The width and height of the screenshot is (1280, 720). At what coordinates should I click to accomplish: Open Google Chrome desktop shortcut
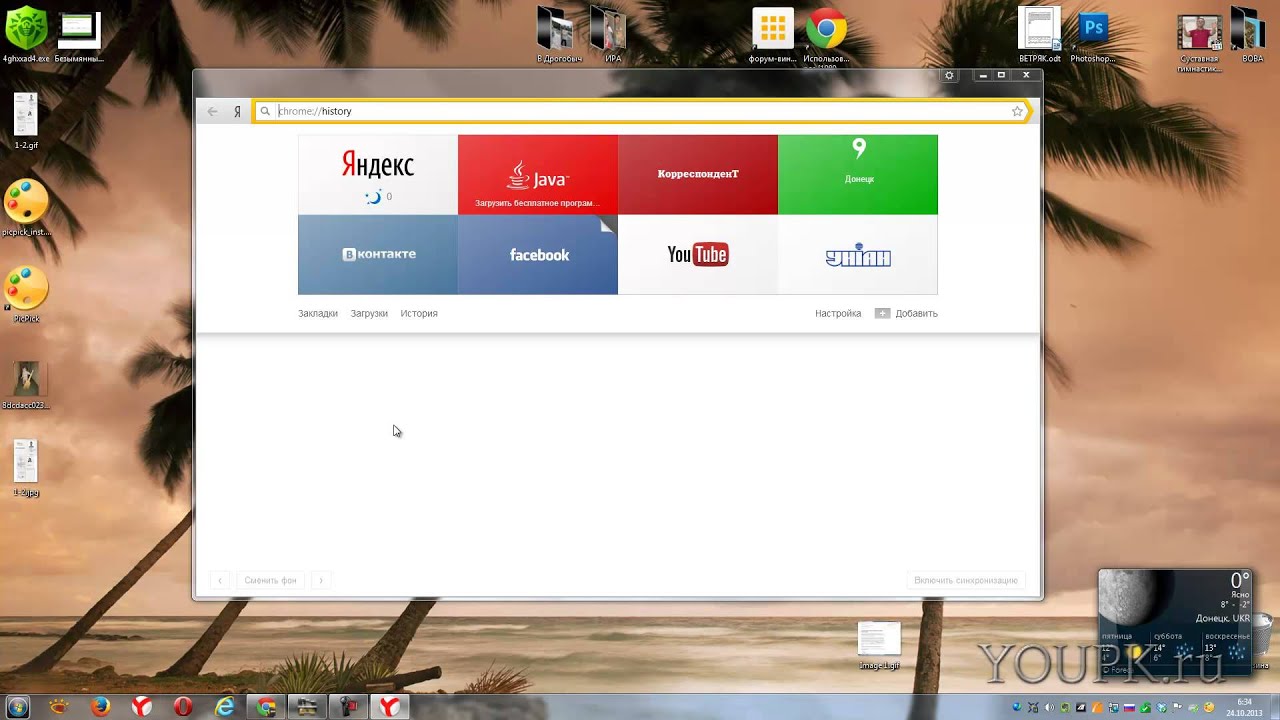tap(826, 35)
